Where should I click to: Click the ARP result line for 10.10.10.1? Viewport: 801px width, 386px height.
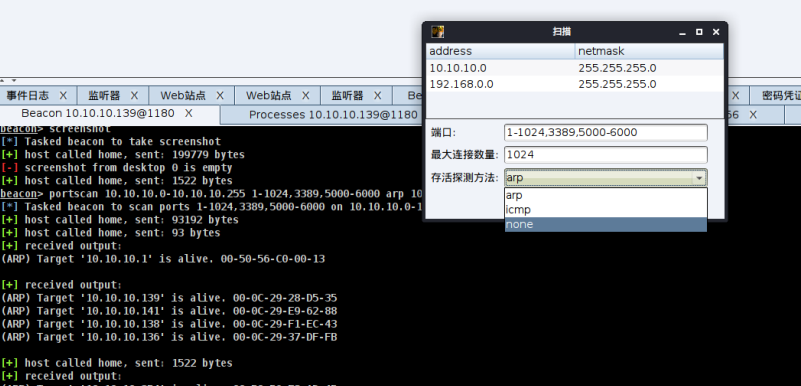(x=162, y=259)
